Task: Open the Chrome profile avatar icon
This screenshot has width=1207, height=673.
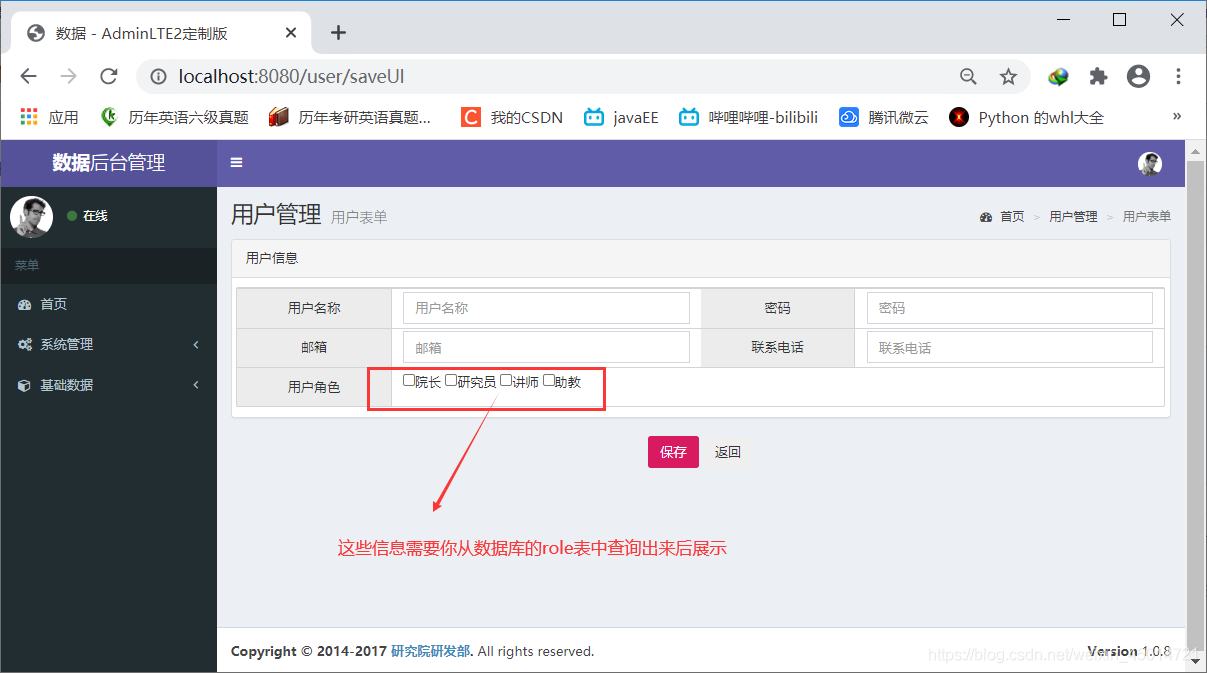Action: coord(1138,76)
